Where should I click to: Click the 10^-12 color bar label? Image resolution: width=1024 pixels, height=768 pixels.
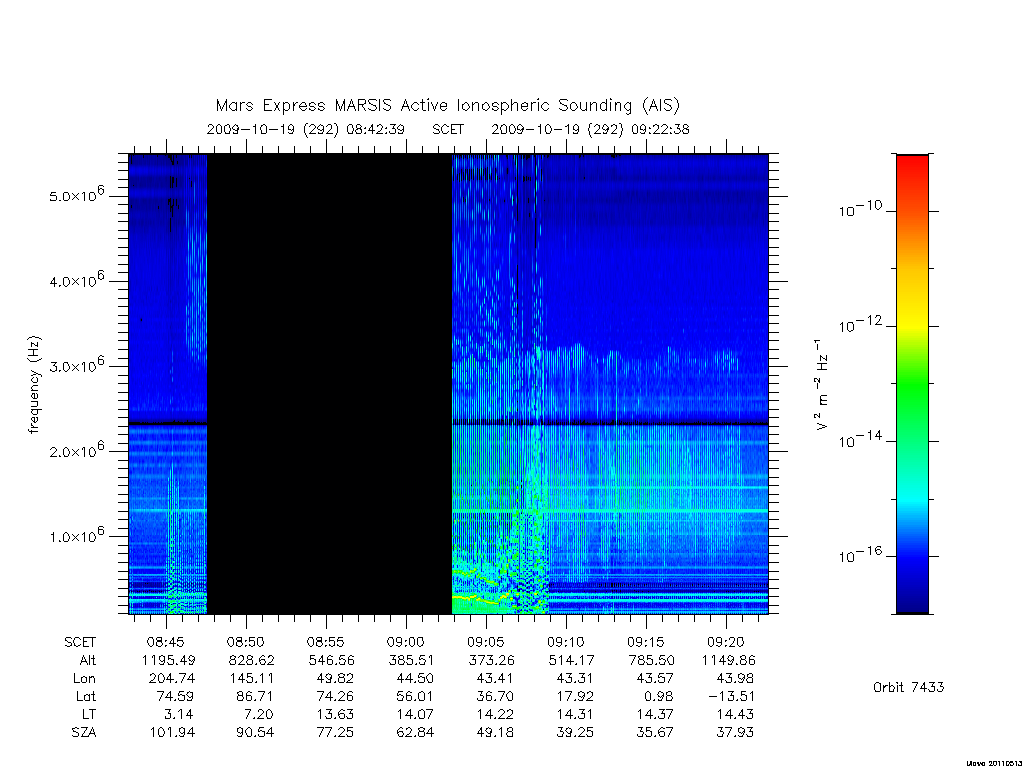coord(861,325)
